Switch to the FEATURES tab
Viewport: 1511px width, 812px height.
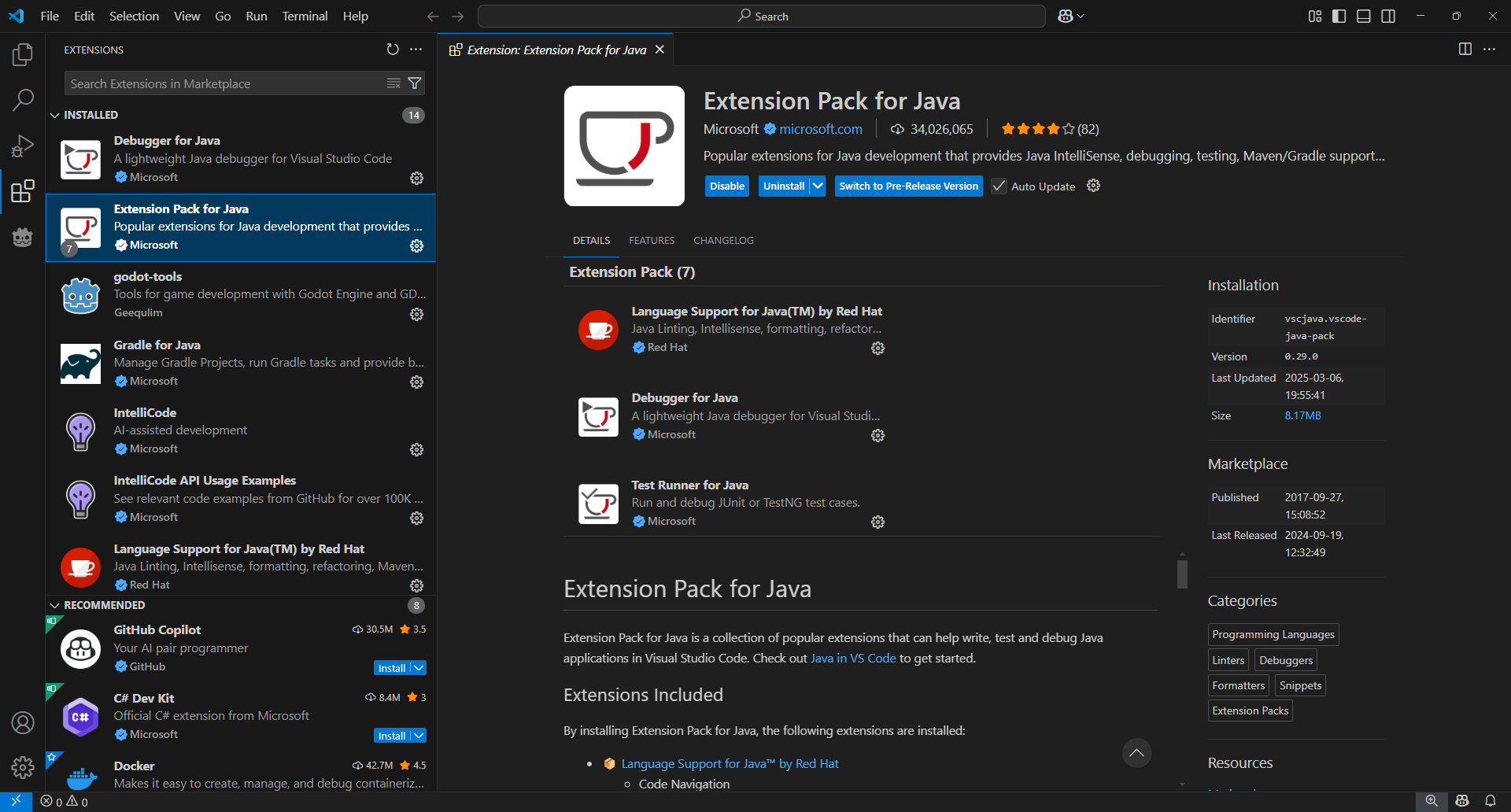point(652,240)
